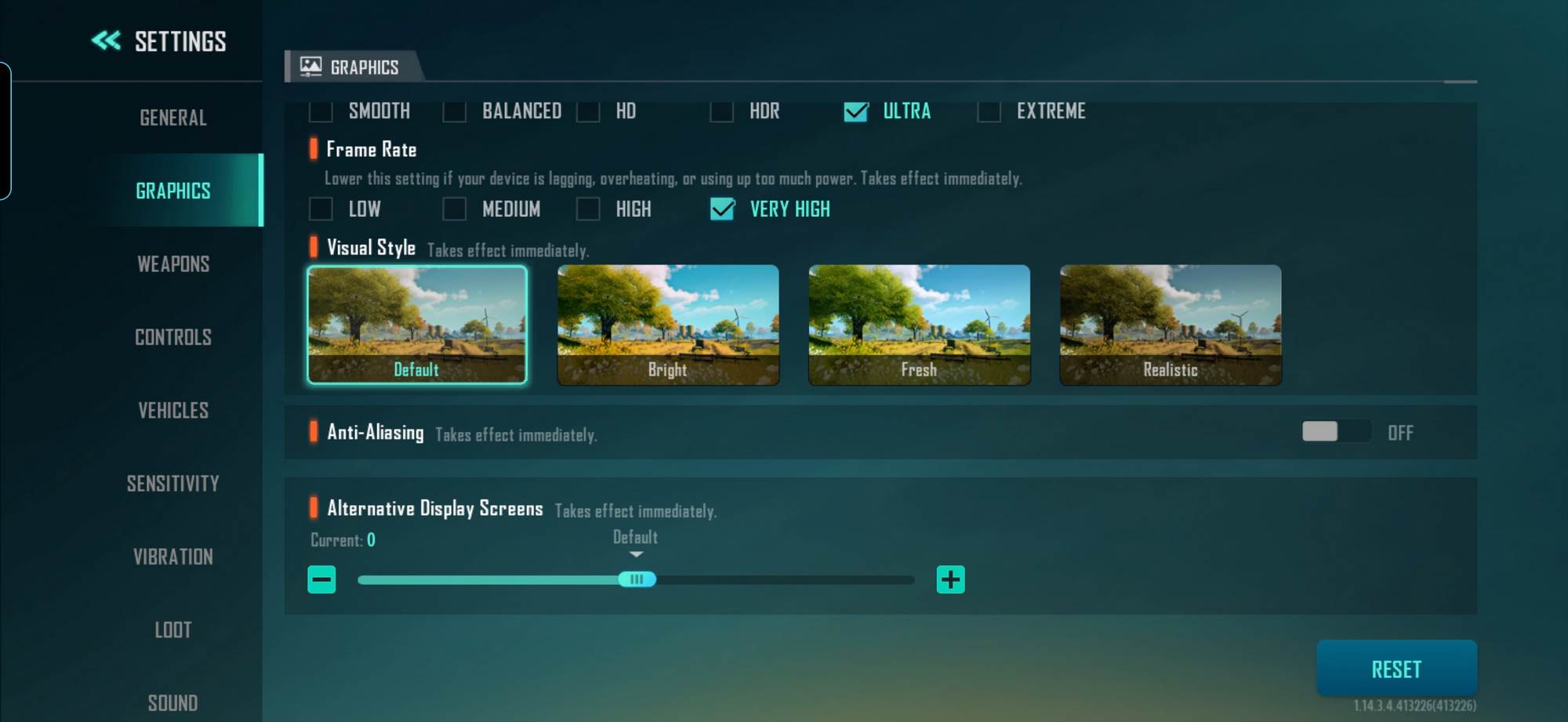Select the Balanced graphics checkbox
The width and height of the screenshot is (1568, 722).
tap(454, 111)
